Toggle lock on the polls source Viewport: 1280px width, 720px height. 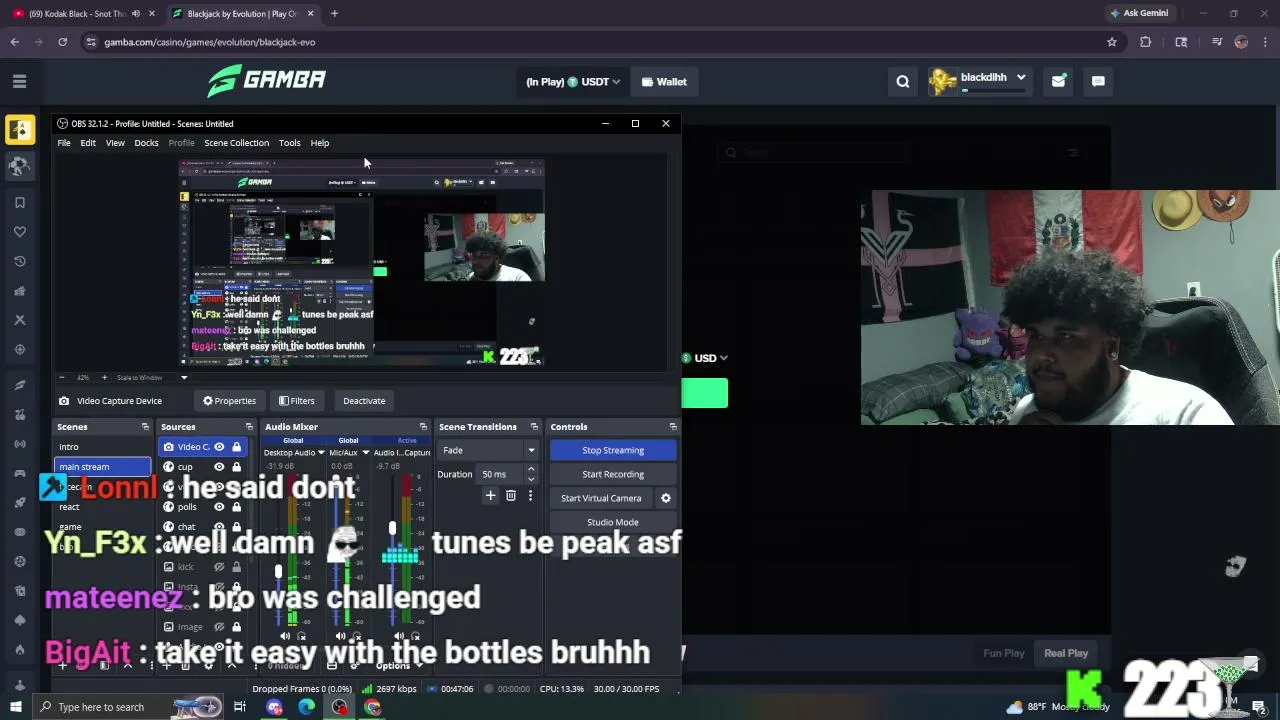click(x=236, y=507)
